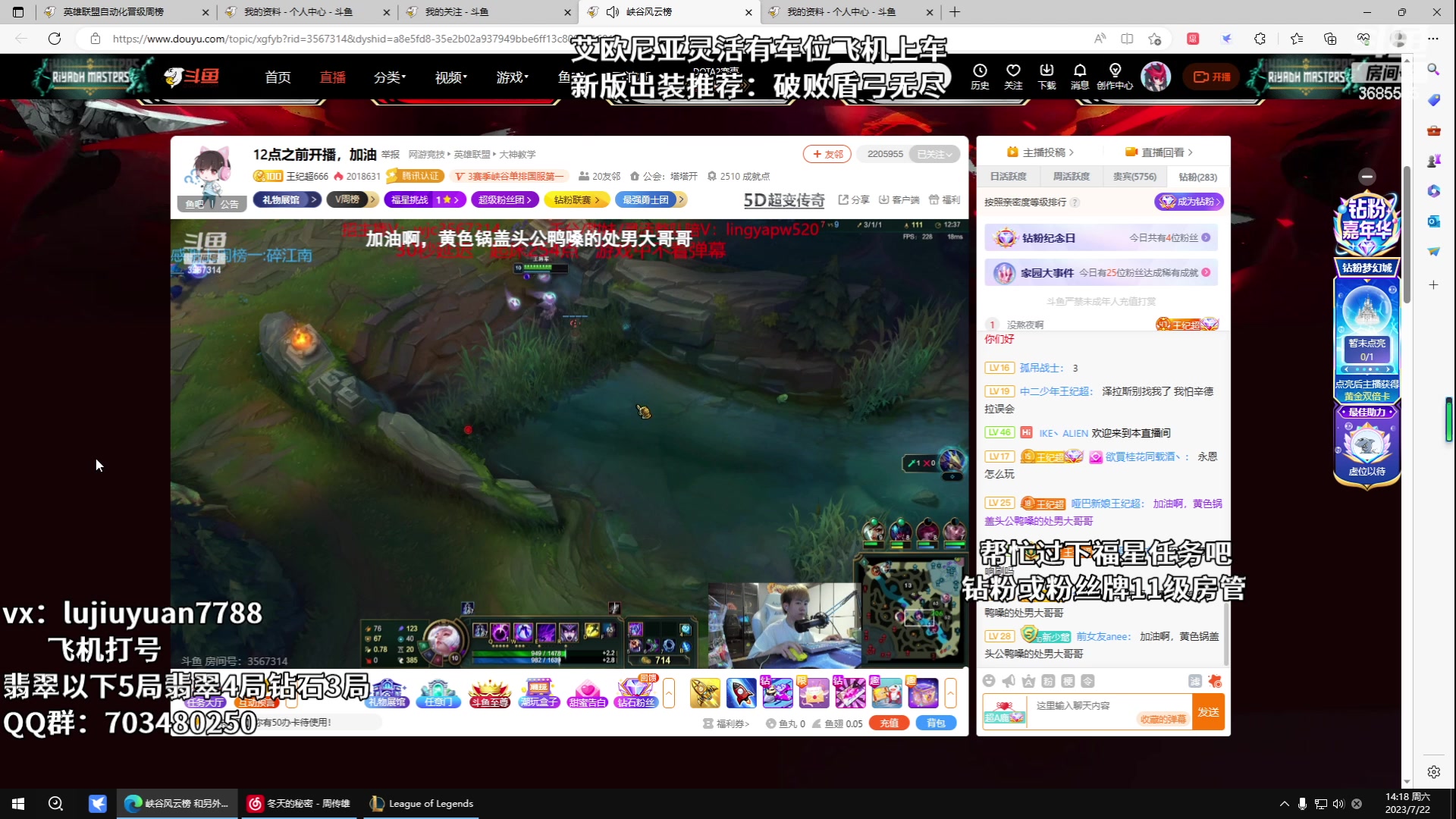Switch to 钻粉(283) tab

[x=1197, y=177]
